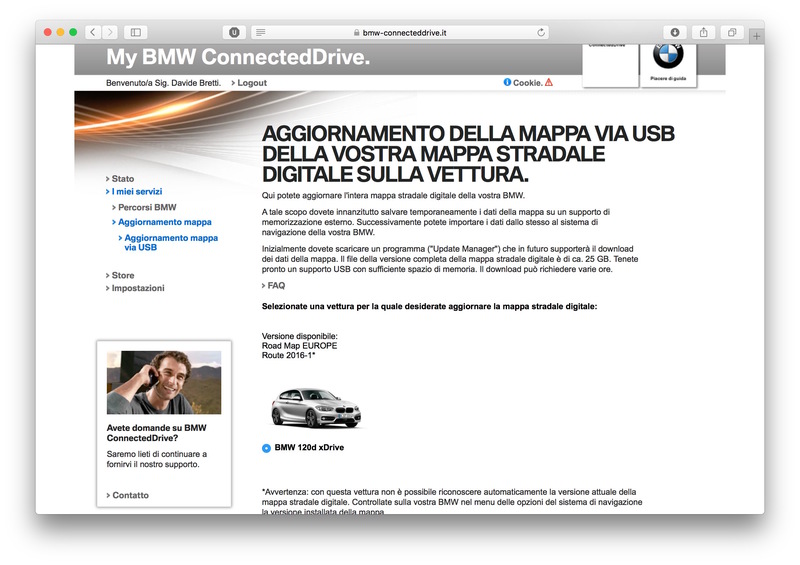Go forward with Safari's forward arrow
800x565 pixels.
point(110,32)
